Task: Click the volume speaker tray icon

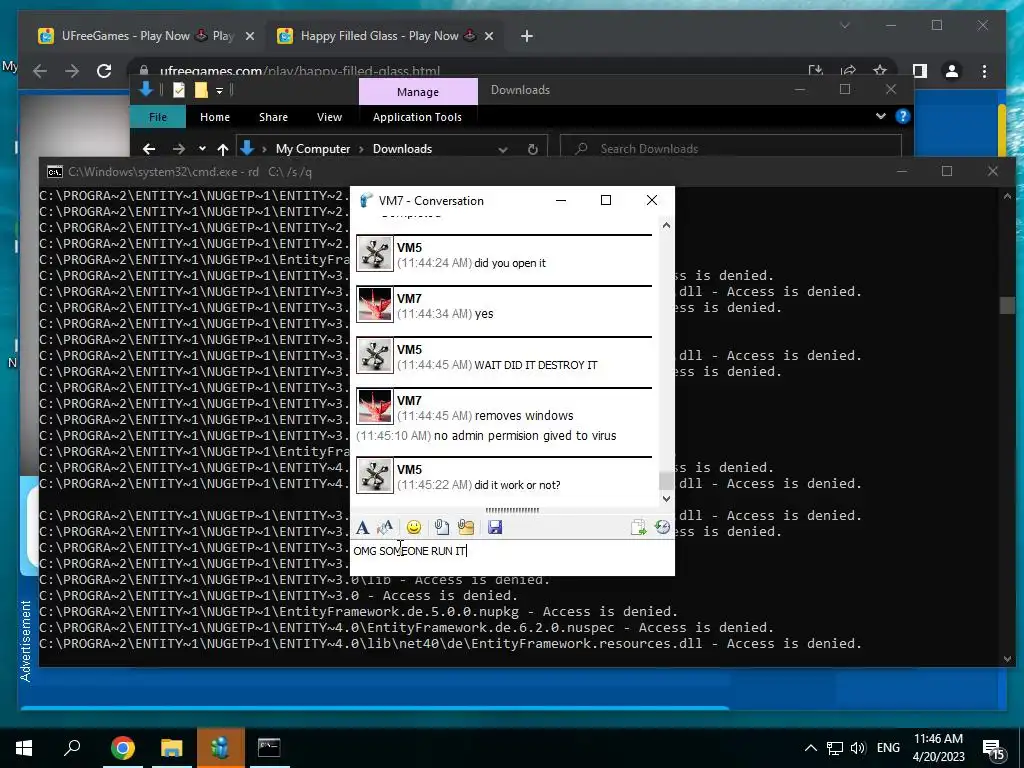Action: point(857,748)
